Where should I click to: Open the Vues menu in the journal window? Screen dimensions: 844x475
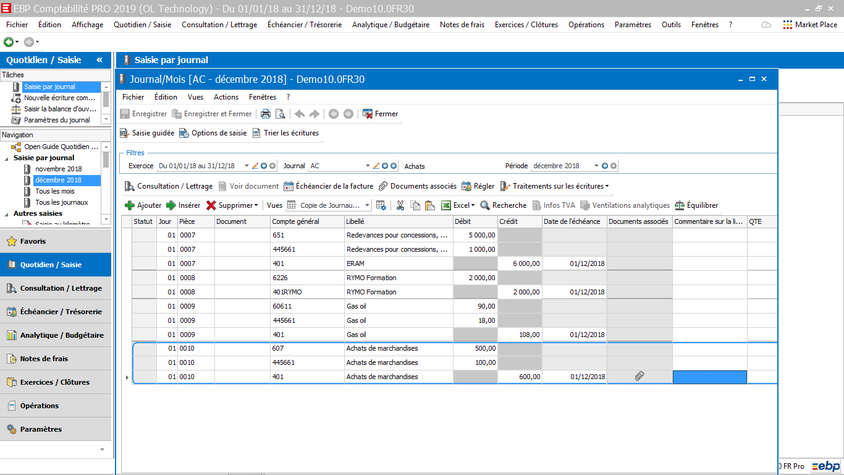tap(195, 97)
